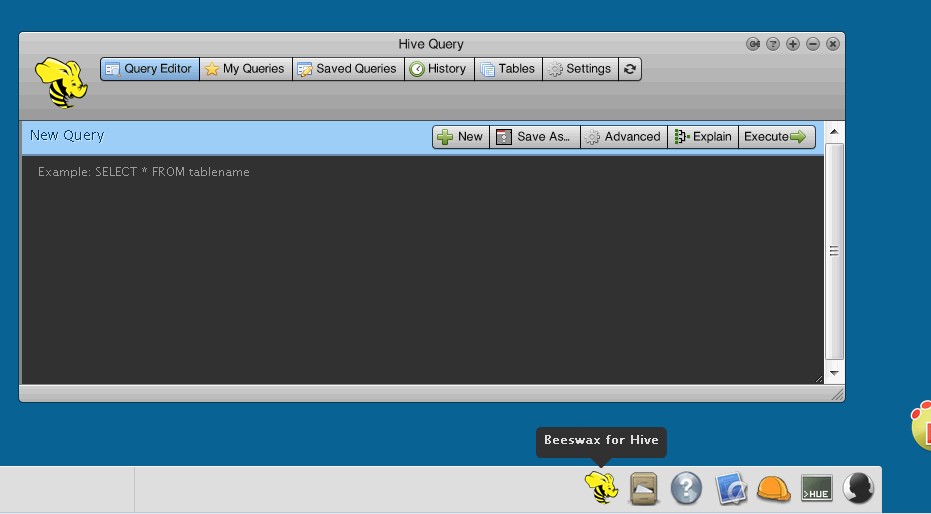Image resolution: width=931 pixels, height=514 pixels.
Task: Click the Save As button
Action: coord(535,137)
